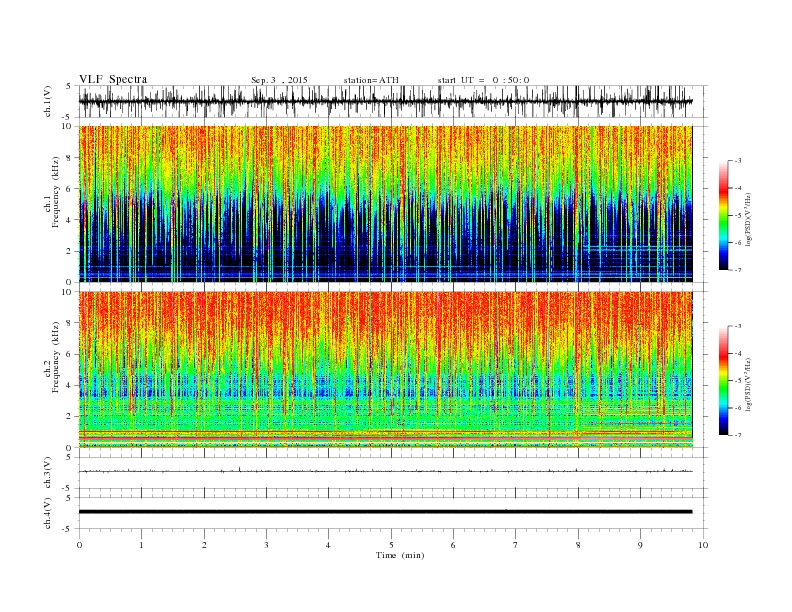
Task: Click the "1" tick label on the time axis
Action: pyautogui.click(x=141, y=545)
